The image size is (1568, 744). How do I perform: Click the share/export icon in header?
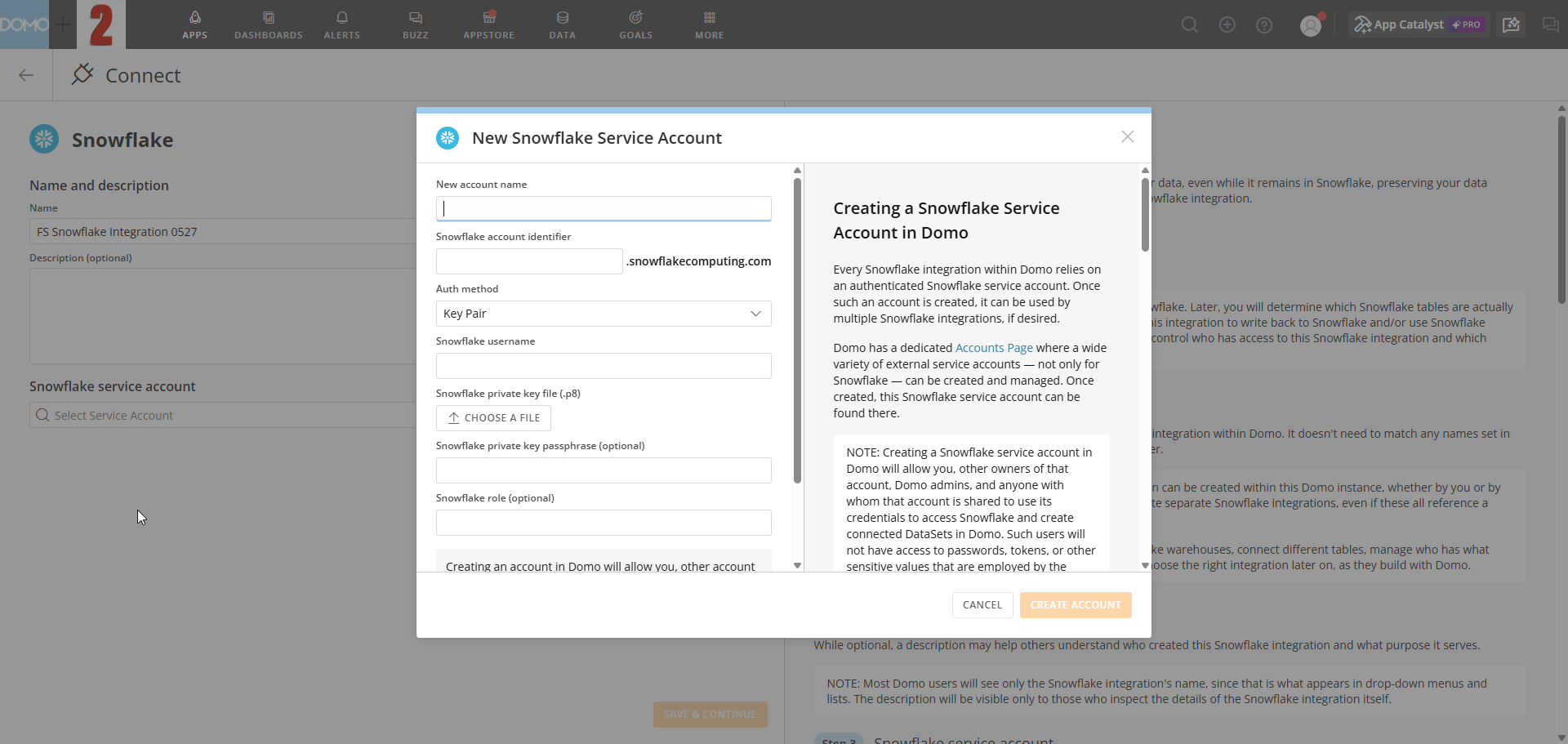pos(1511,25)
